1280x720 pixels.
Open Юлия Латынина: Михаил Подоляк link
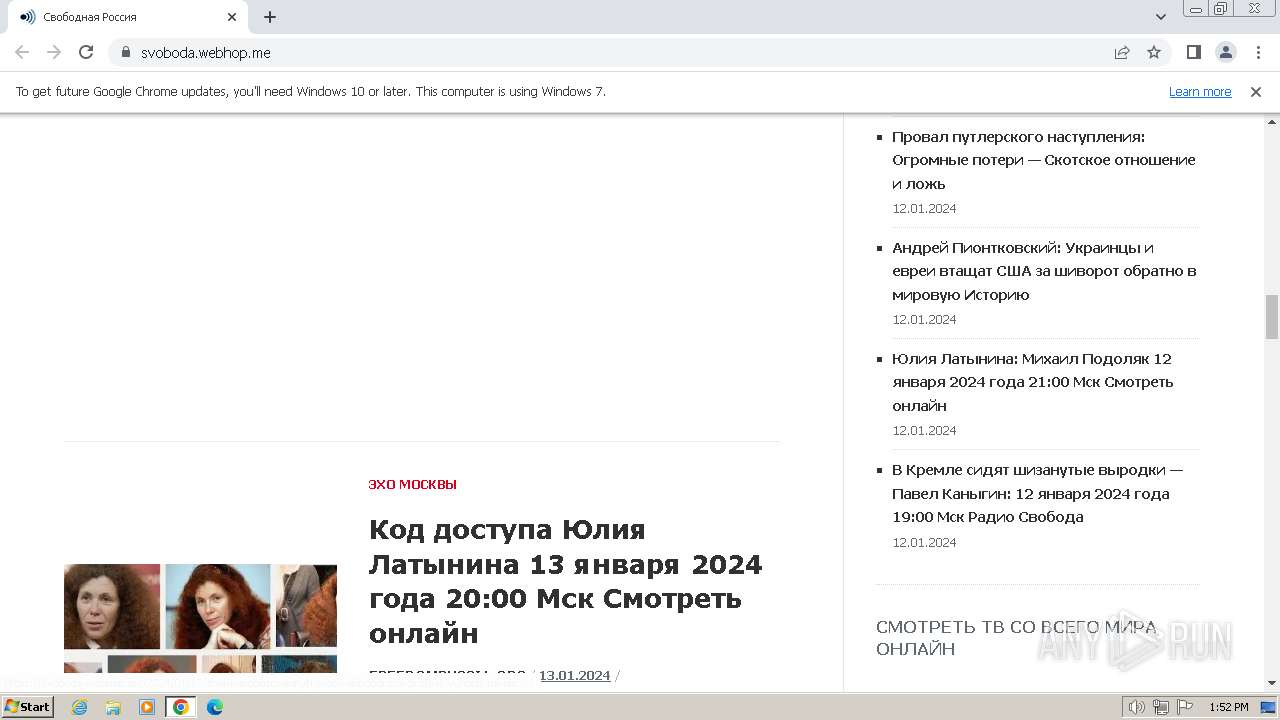(x=1033, y=382)
